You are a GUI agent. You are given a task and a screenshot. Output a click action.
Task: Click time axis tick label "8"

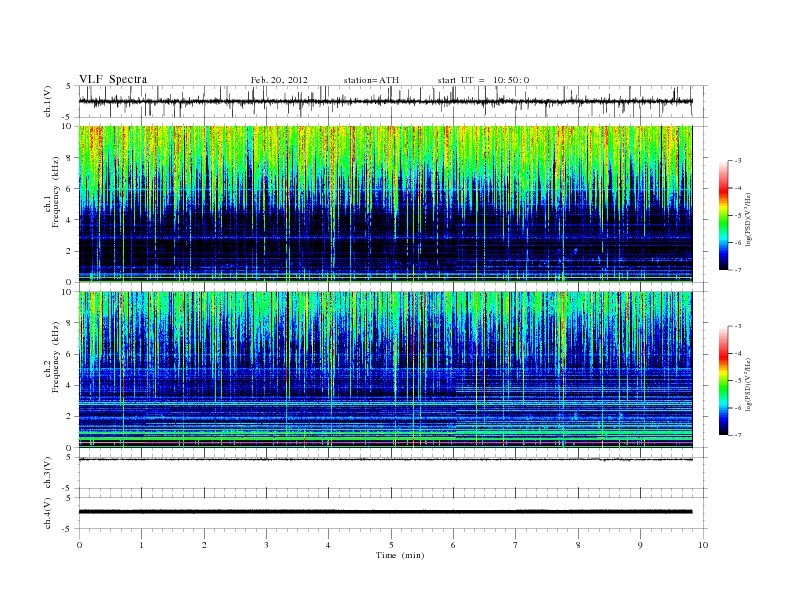tap(578, 545)
